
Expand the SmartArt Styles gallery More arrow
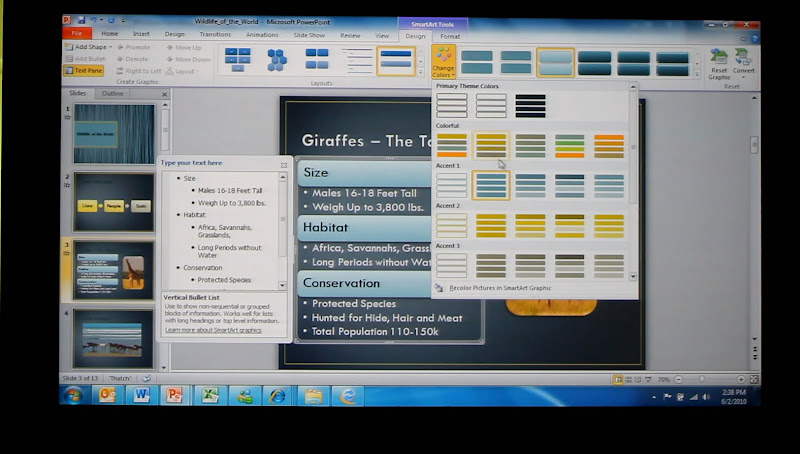[x=697, y=73]
